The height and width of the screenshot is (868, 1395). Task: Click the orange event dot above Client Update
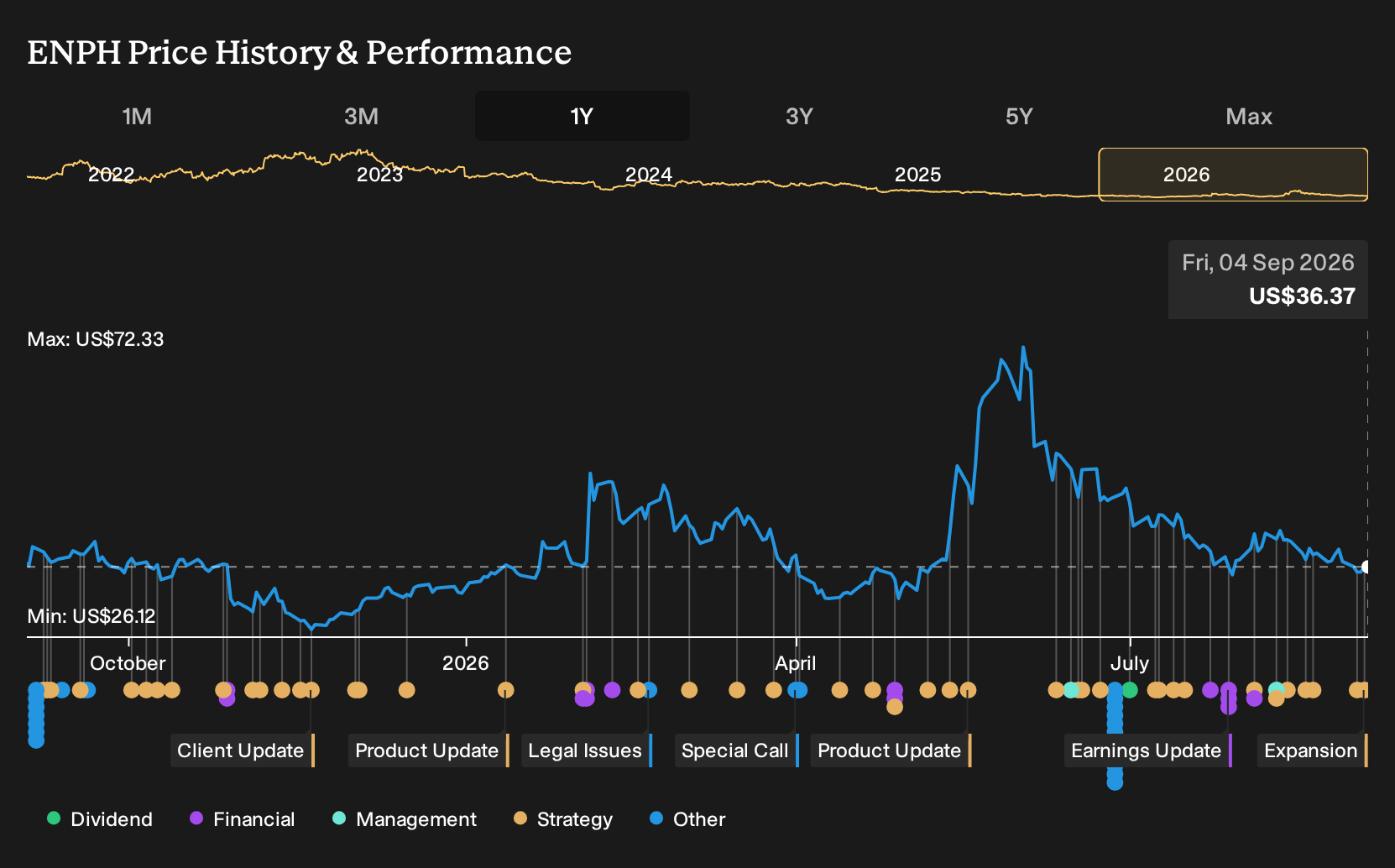(311, 690)
